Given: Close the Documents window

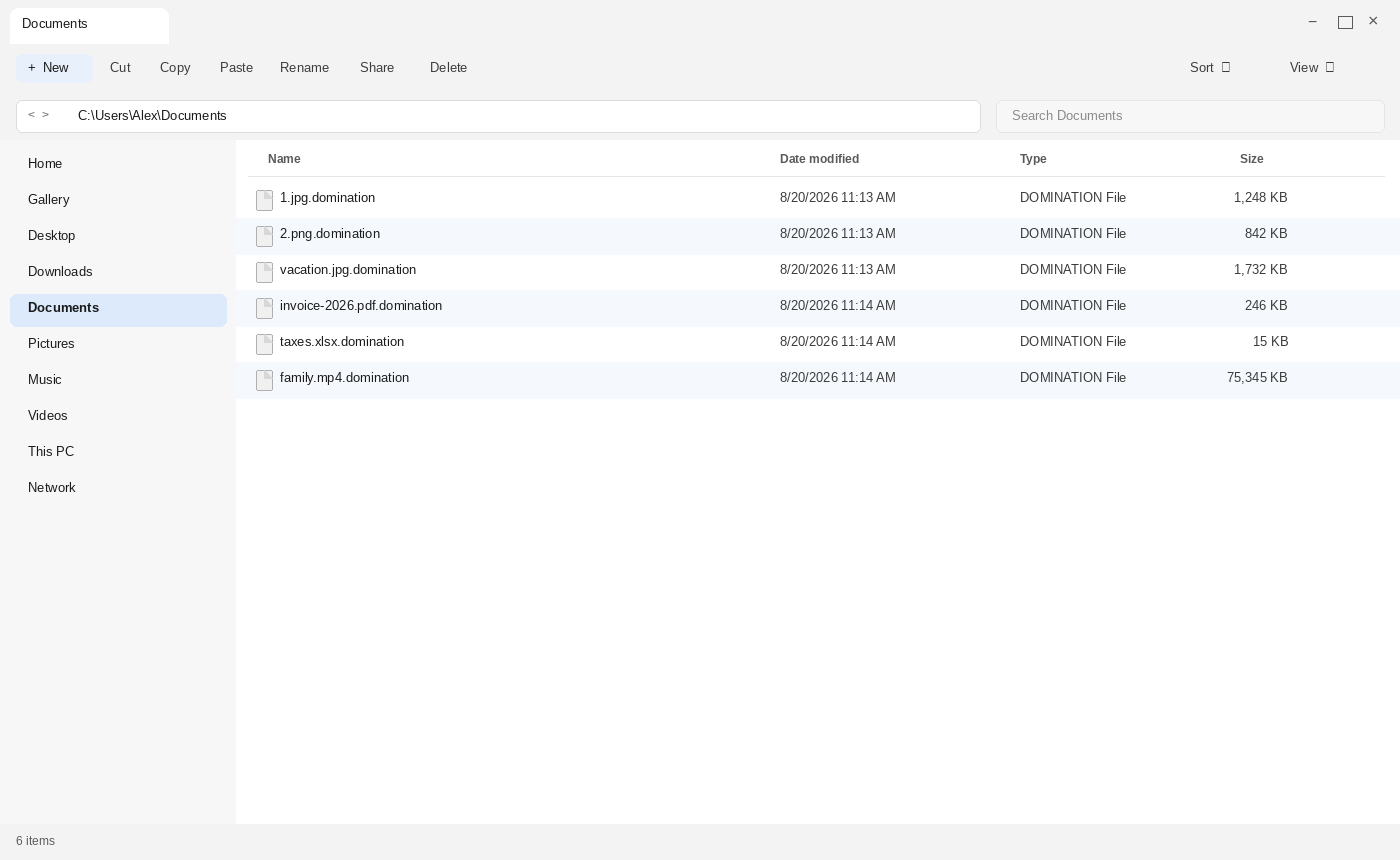Looking at the screenshot, I should (1373, 21).
